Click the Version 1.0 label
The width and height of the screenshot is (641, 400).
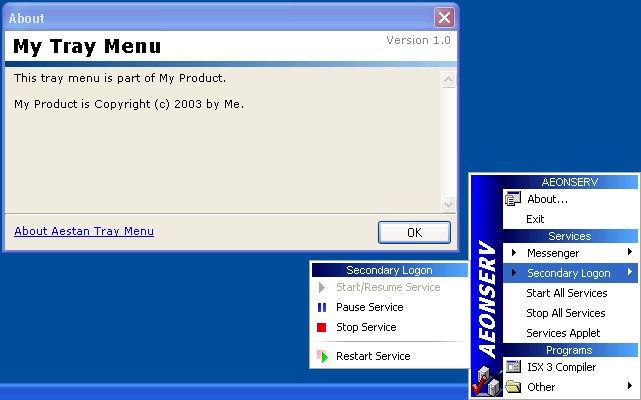tap(418, 40)
